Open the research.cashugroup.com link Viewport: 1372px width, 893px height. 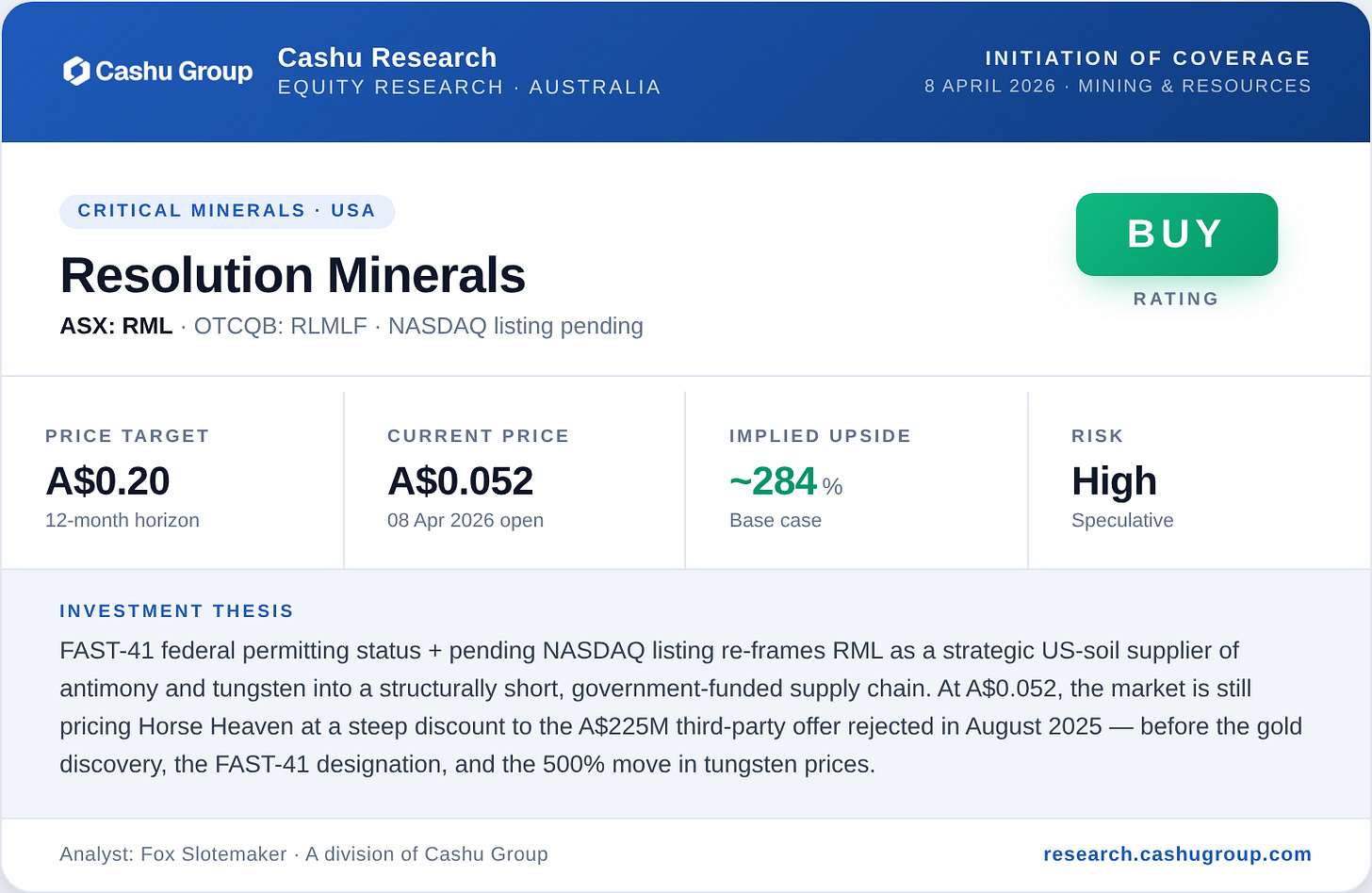point(1177,853)
